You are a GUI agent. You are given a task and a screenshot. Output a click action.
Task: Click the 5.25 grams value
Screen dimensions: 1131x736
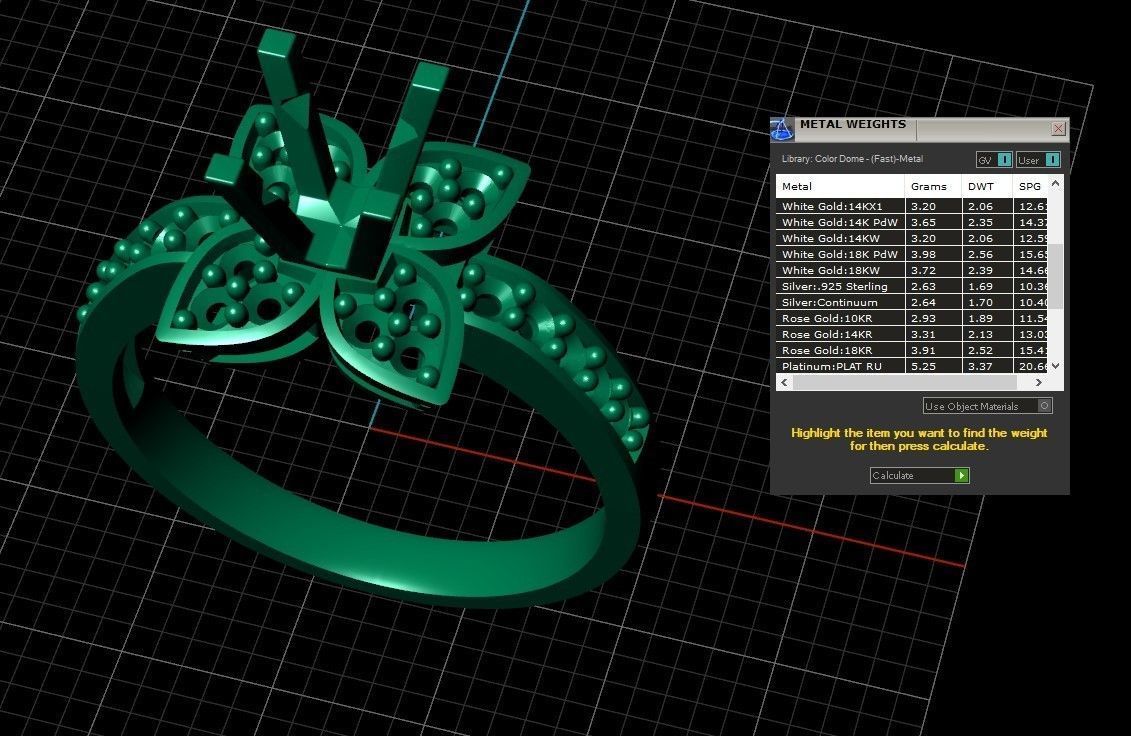click(923, 366)
